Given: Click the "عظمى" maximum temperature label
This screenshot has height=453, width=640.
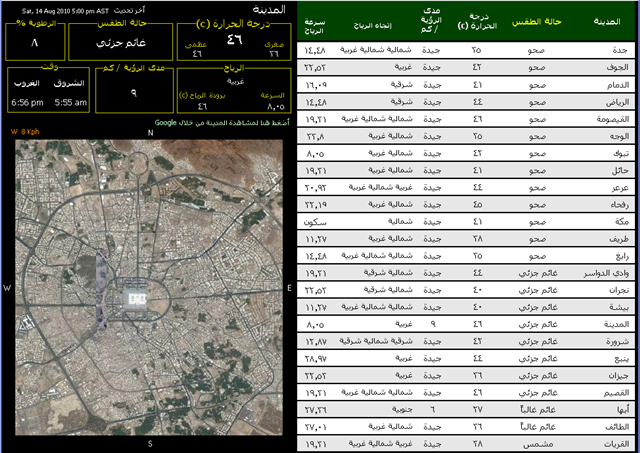Looking at the screenshot, I should 196,44.
